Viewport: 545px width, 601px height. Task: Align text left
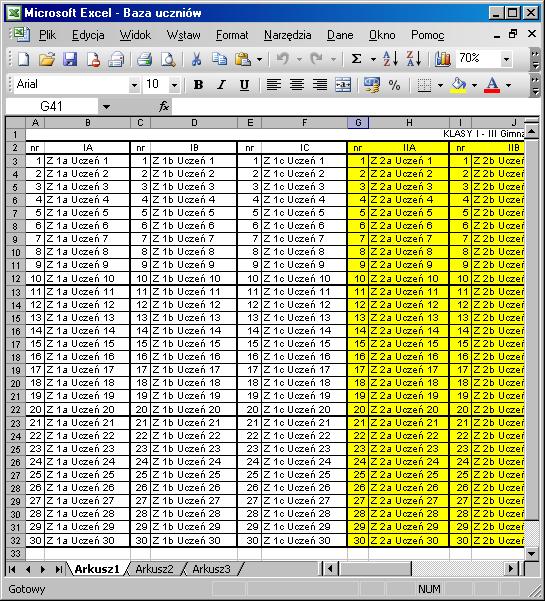pos(274,85)
